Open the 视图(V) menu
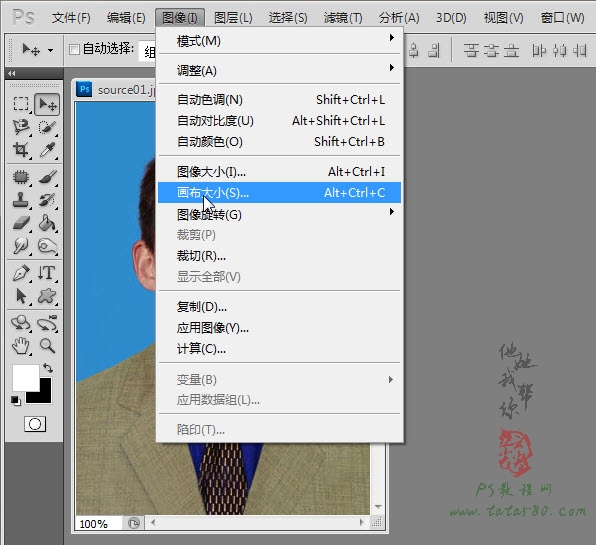The image size is (596, 545). coord(503,17)
